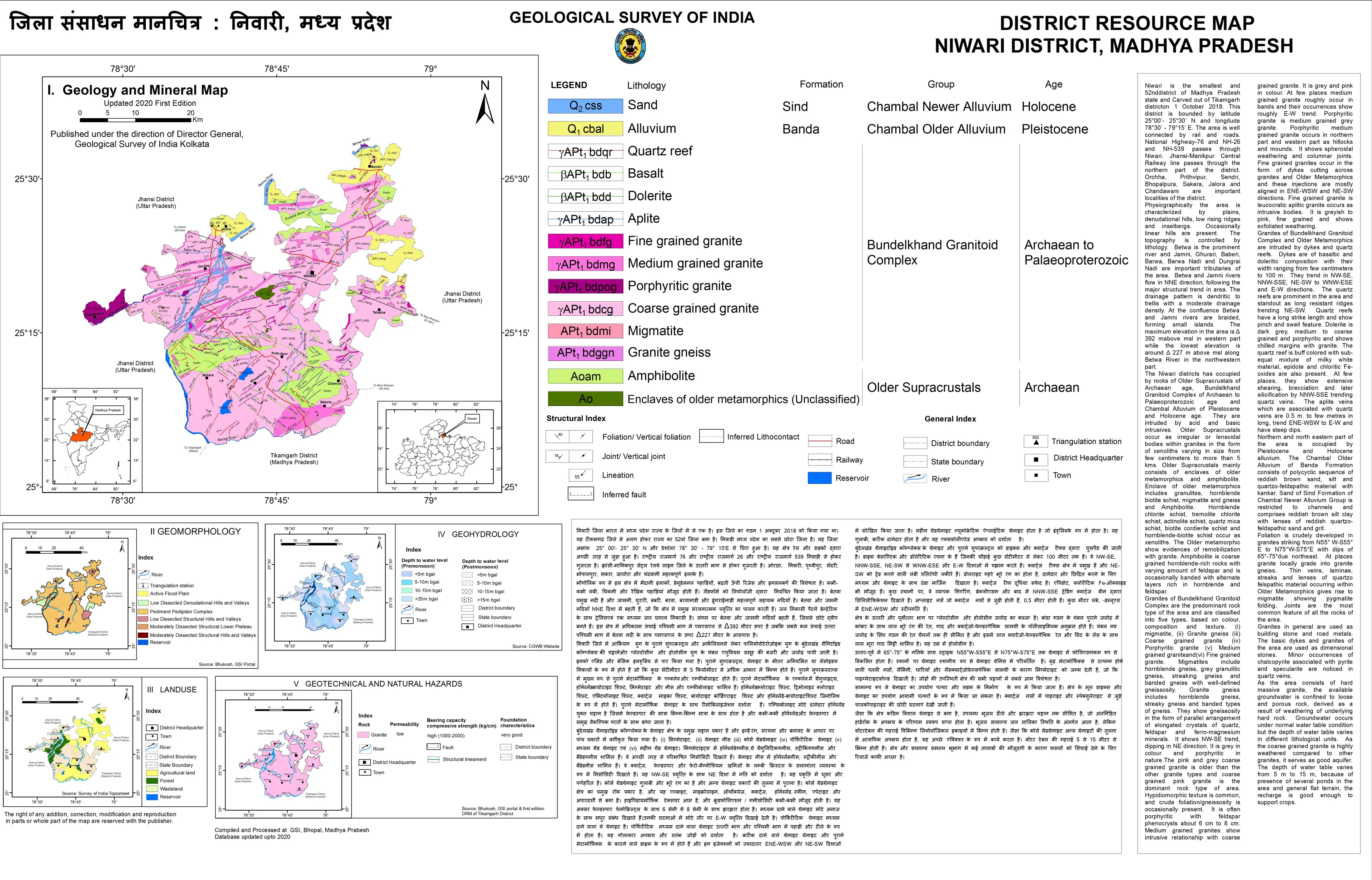Click the 'Quartz reef' lithology label
Image resolution: width=1372 pixels, height=880 pixels.
pos(660,151)
